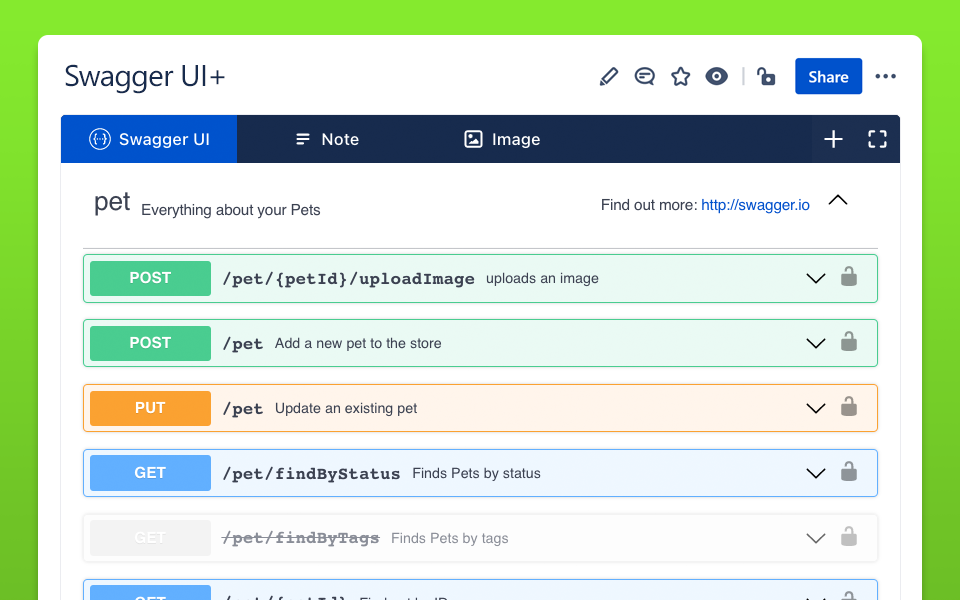Viewport: 960px width, 600px height.
Task: Click the lock on the PUT /pet endpoint
Action: click(848, 407)
